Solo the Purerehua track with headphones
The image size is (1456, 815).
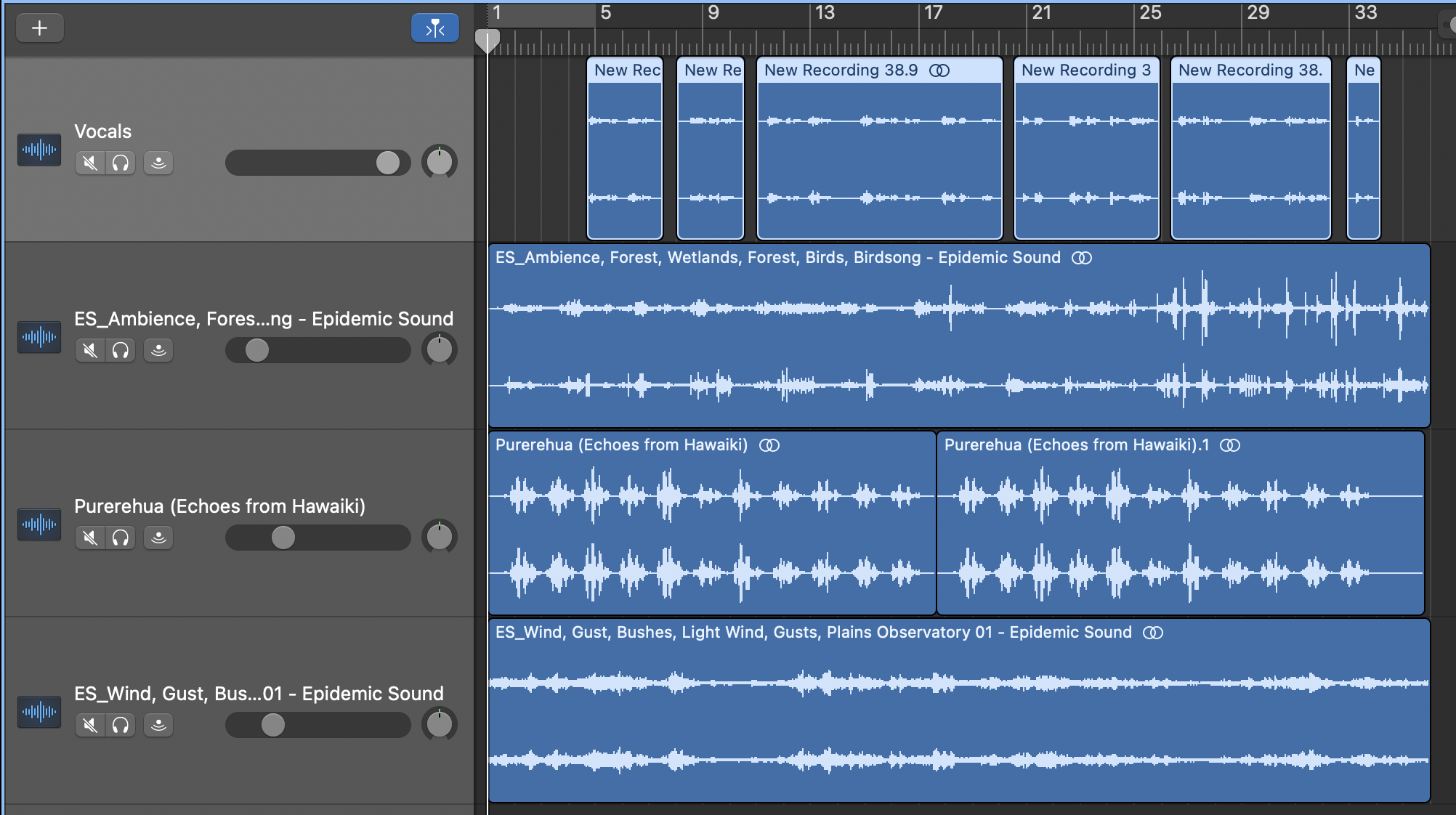click(x=121, y=538)
